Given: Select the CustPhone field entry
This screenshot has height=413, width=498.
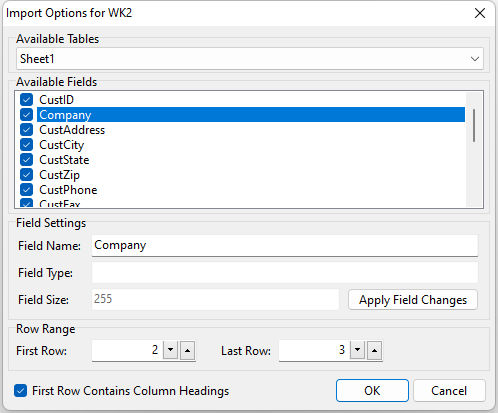Looking at the screenshot, I should pos(68,190).
